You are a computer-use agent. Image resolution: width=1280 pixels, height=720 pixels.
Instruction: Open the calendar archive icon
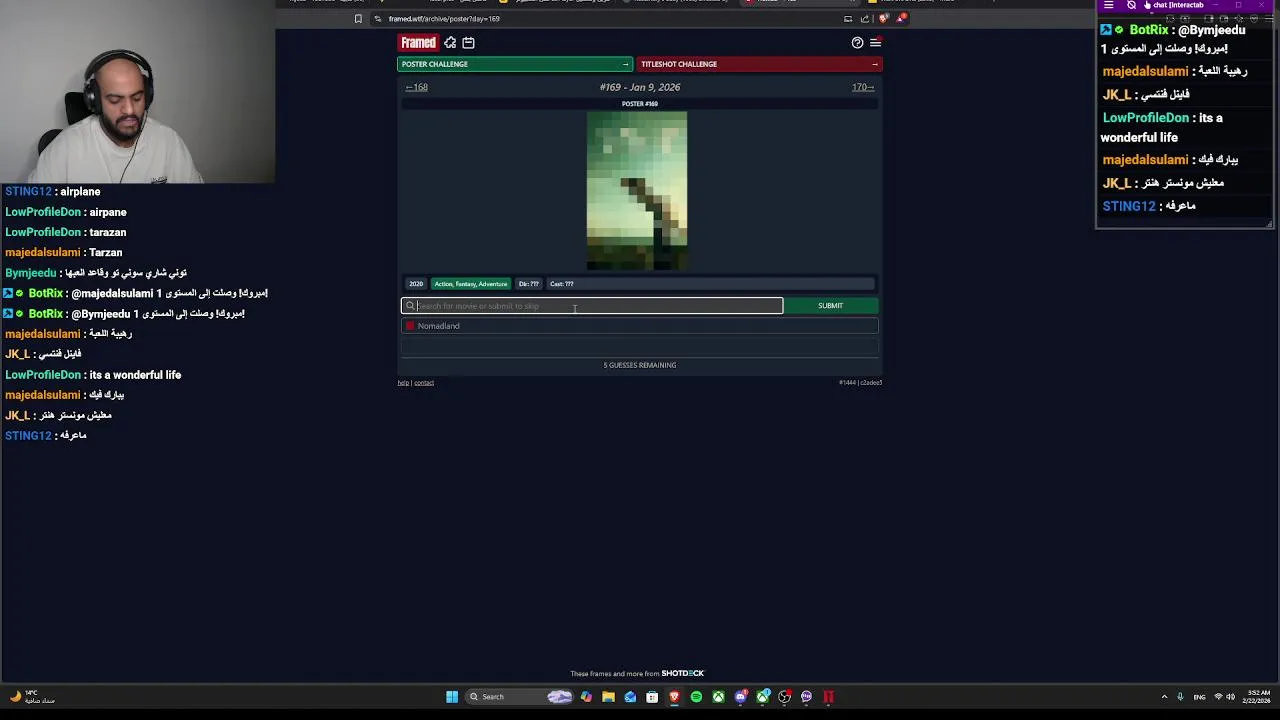[x=468, y=43]
